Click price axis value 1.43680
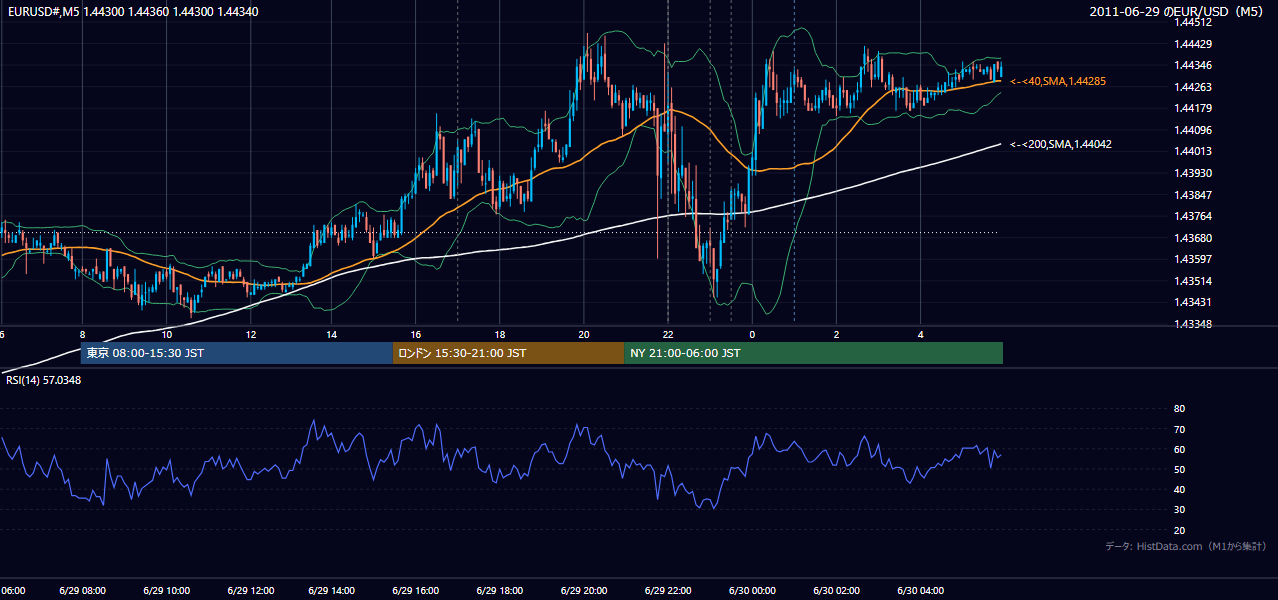 pyautogui.click(x=1193, y=238)
